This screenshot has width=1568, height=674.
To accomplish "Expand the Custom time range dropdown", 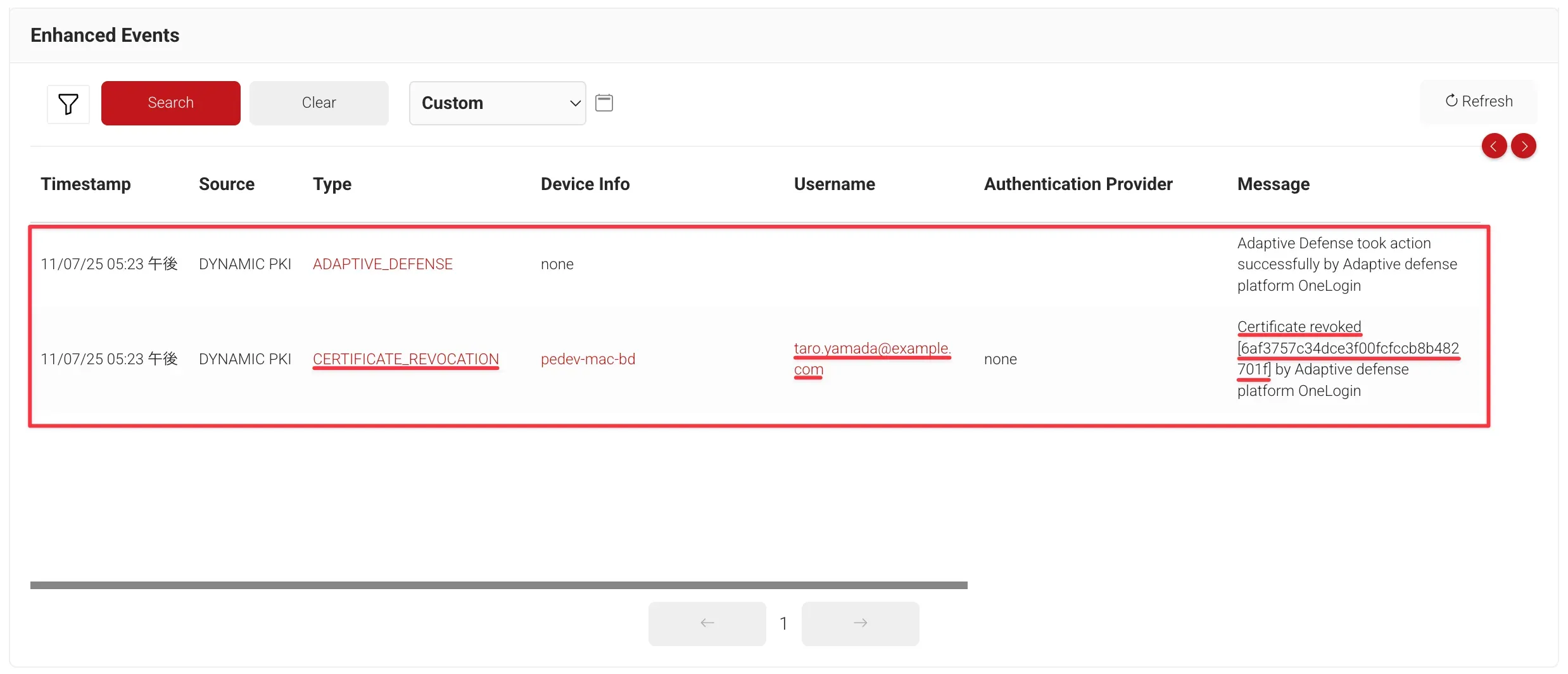I will [497, 103].
